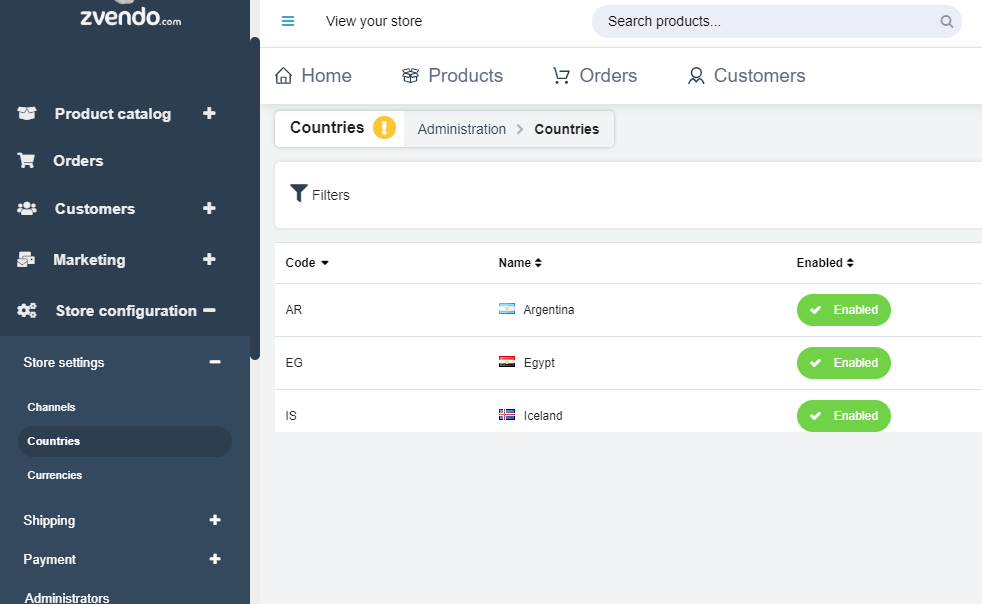The width and height of the screenshot is (982, 604).
Task: Click the search magnifier icon
Action: pos(946,22)
